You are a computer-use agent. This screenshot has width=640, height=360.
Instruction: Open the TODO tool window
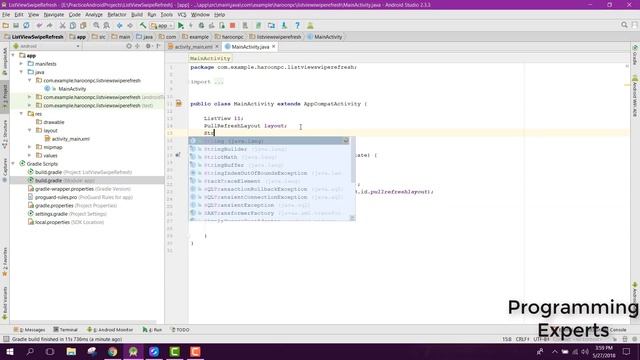tap(180, 330)
